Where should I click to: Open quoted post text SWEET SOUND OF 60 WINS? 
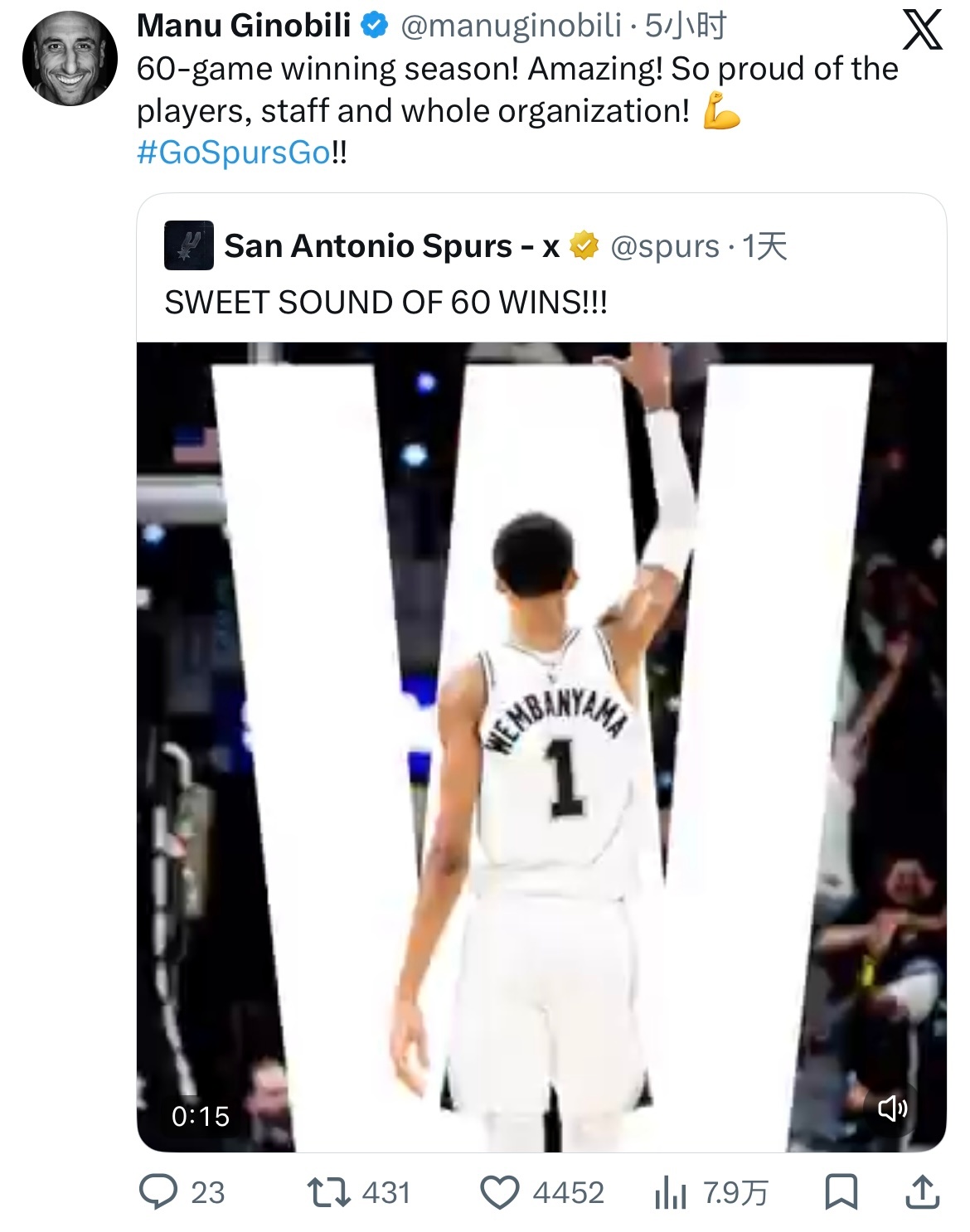[x=386, y=303]
